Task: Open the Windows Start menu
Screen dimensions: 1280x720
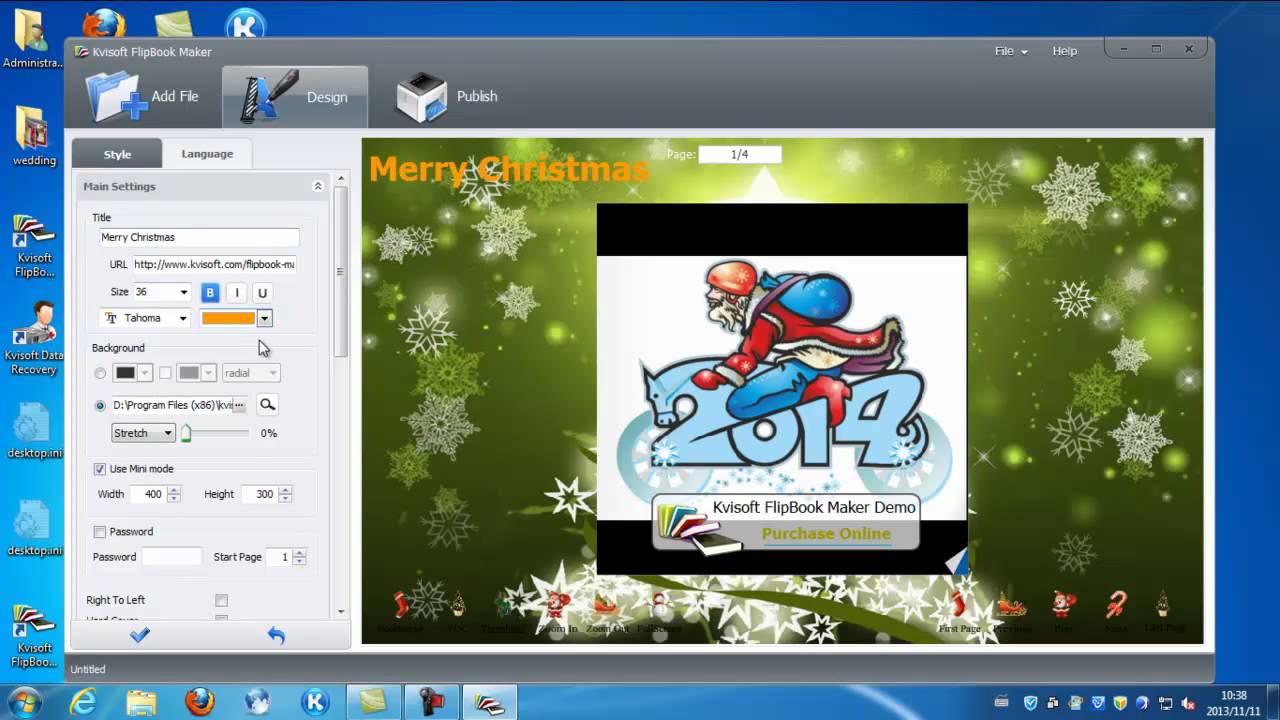Action: [23, 702]
